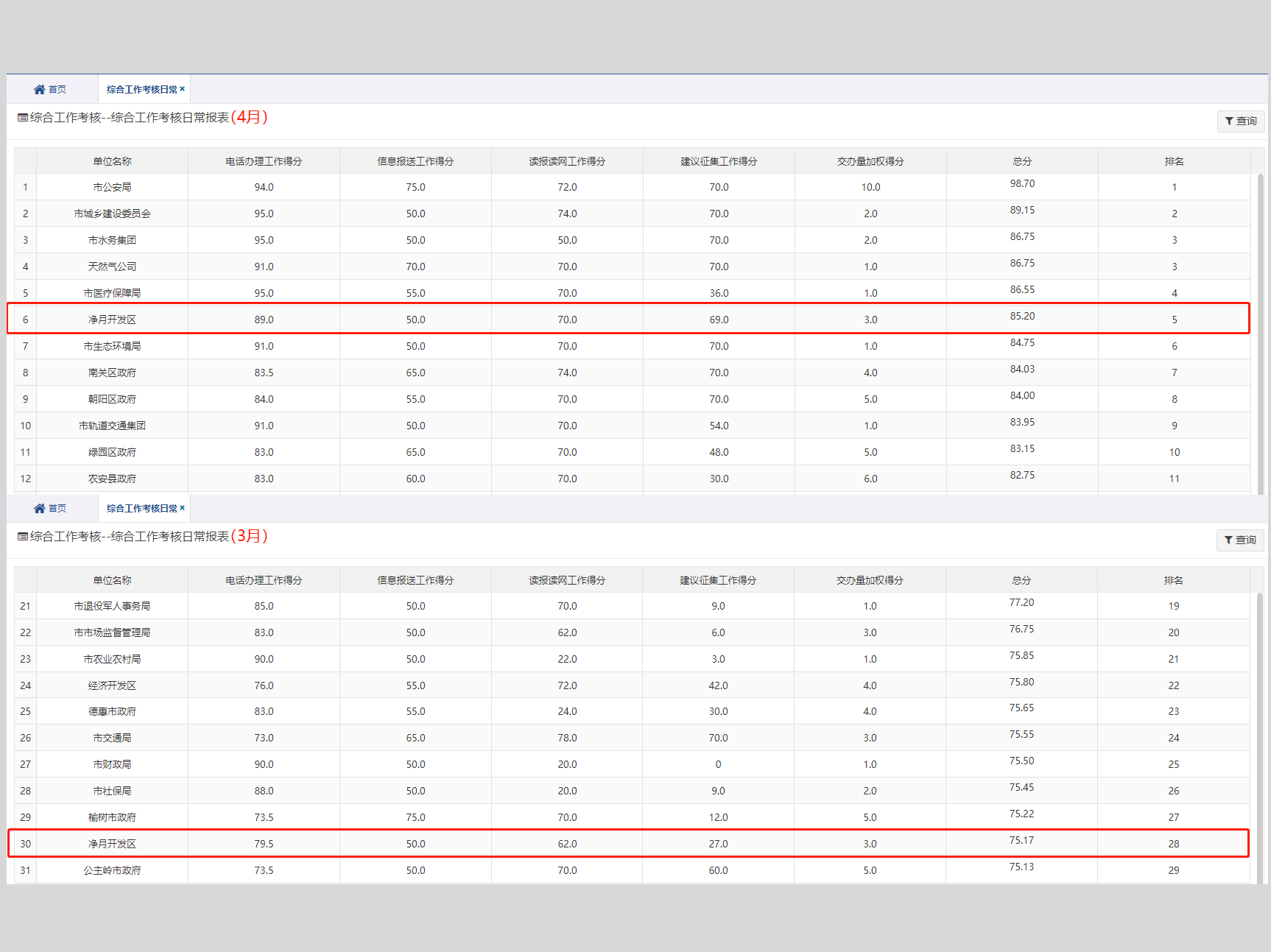Viewport: 1271px width, 952px height.
Task: Click the list icon beside the 3月 report title
Action: tap(23, 537)
